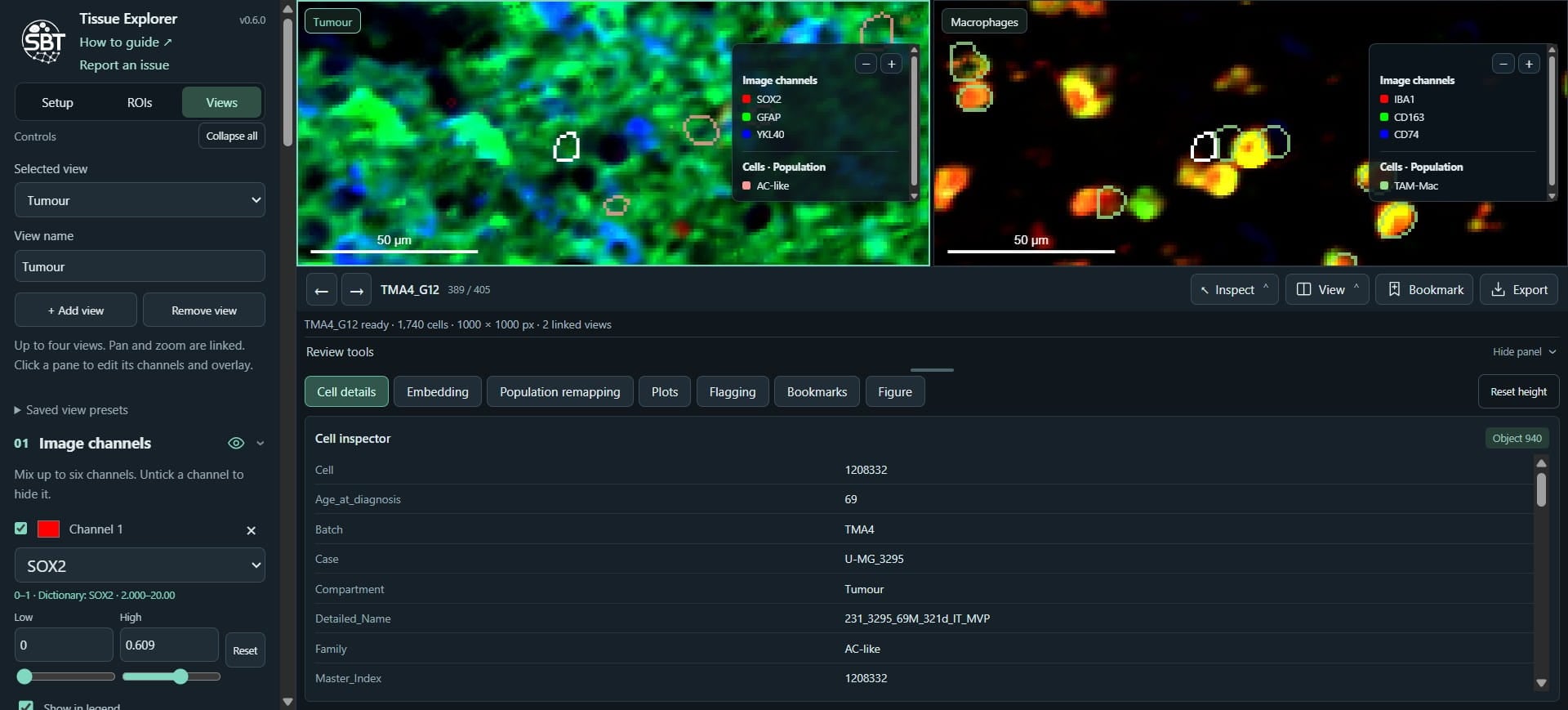Toggle Show in legend checkbox
Viewport: 1568px width, 710px height.
pyautogui.click(x=26, y=706)
